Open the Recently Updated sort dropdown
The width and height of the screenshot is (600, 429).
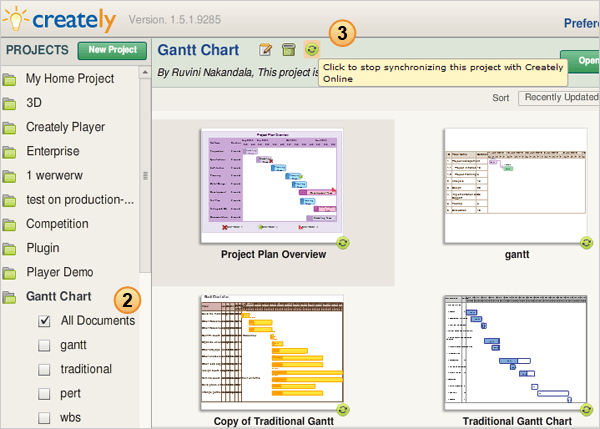pyautogui.click(x=559, y=98)
